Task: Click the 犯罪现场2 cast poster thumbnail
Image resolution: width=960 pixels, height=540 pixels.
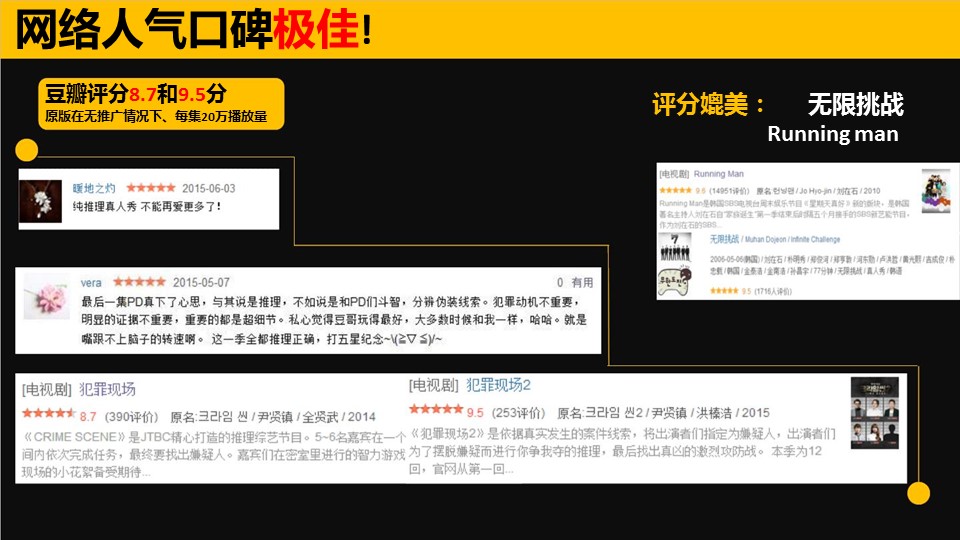Action: (x=874, y=413)
